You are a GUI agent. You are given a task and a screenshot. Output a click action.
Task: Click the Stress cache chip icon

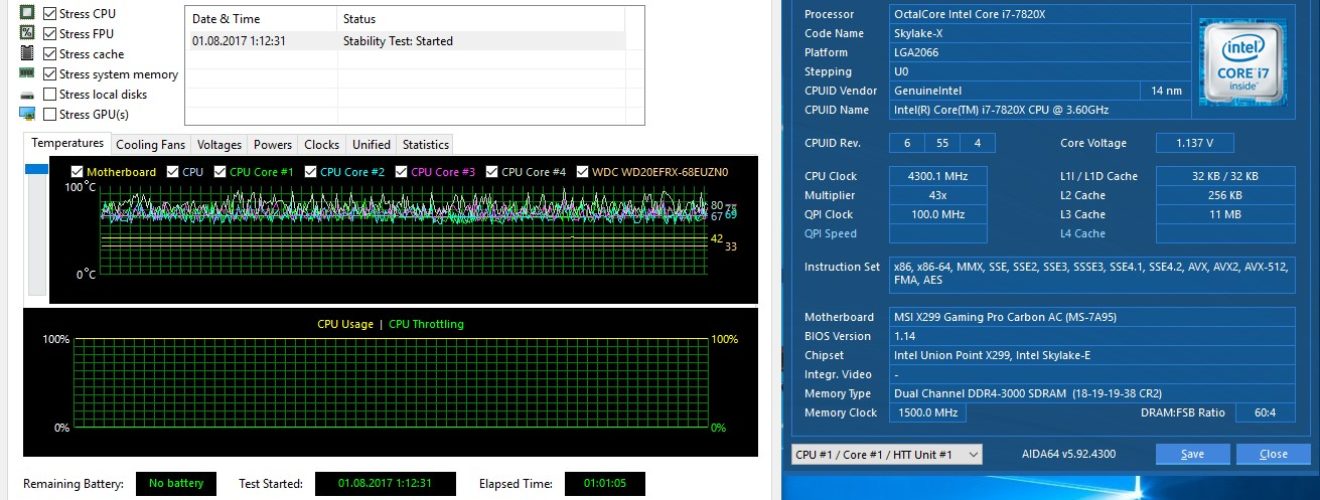pyautogui.click(x=27, y=53)
